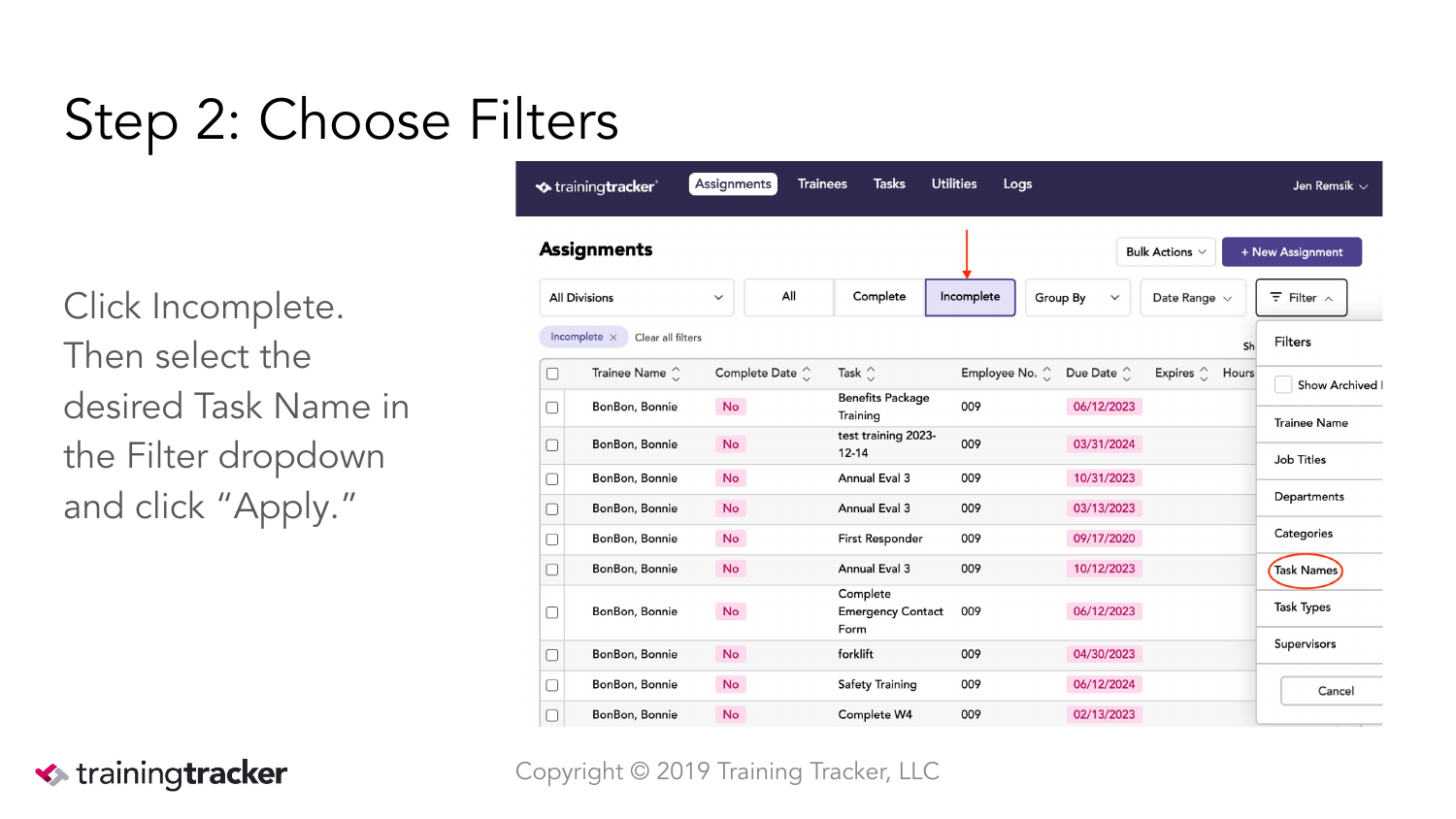The height and width of the screenshot is (819, 1456).
Task: Open the Bulk Actions dropdown
Action: (1166, 252)
